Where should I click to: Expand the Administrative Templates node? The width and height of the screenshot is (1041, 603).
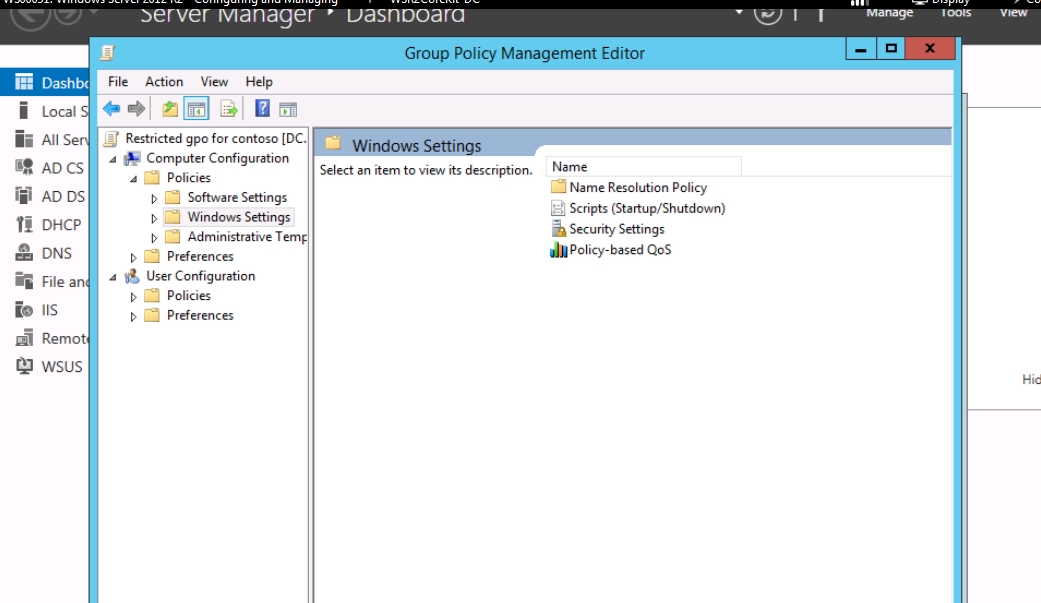click(x=154, y=237)
